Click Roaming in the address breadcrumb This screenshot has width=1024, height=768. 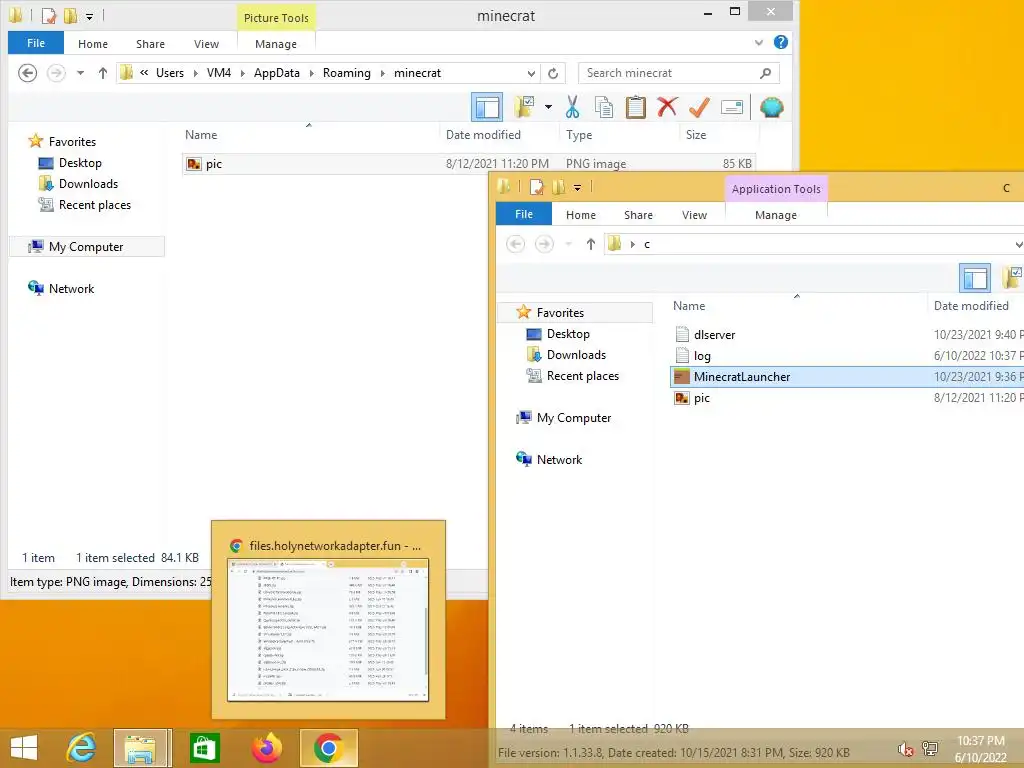tap(347, 73)
